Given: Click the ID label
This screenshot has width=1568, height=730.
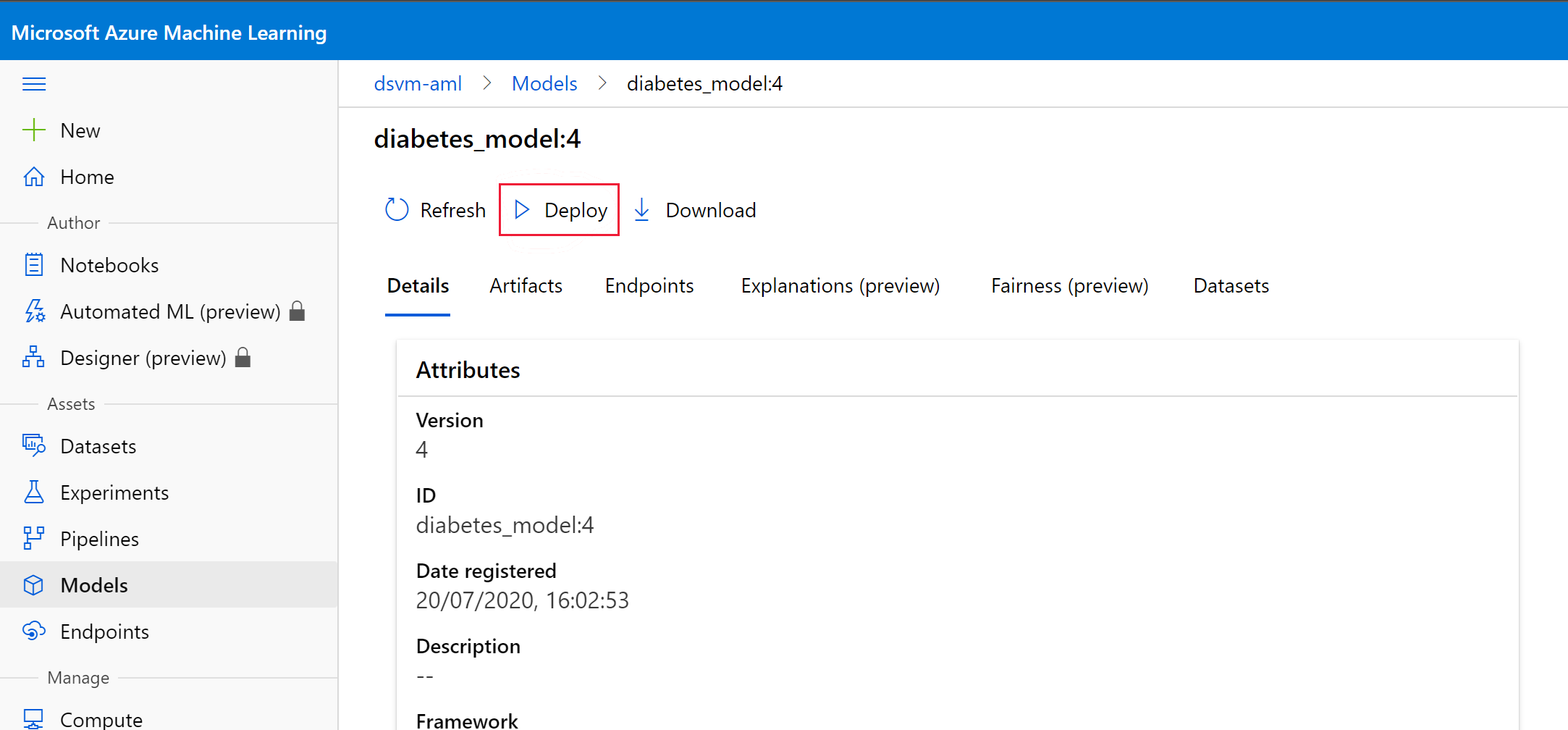Looking at the screenshot, I should coord(426,495).
